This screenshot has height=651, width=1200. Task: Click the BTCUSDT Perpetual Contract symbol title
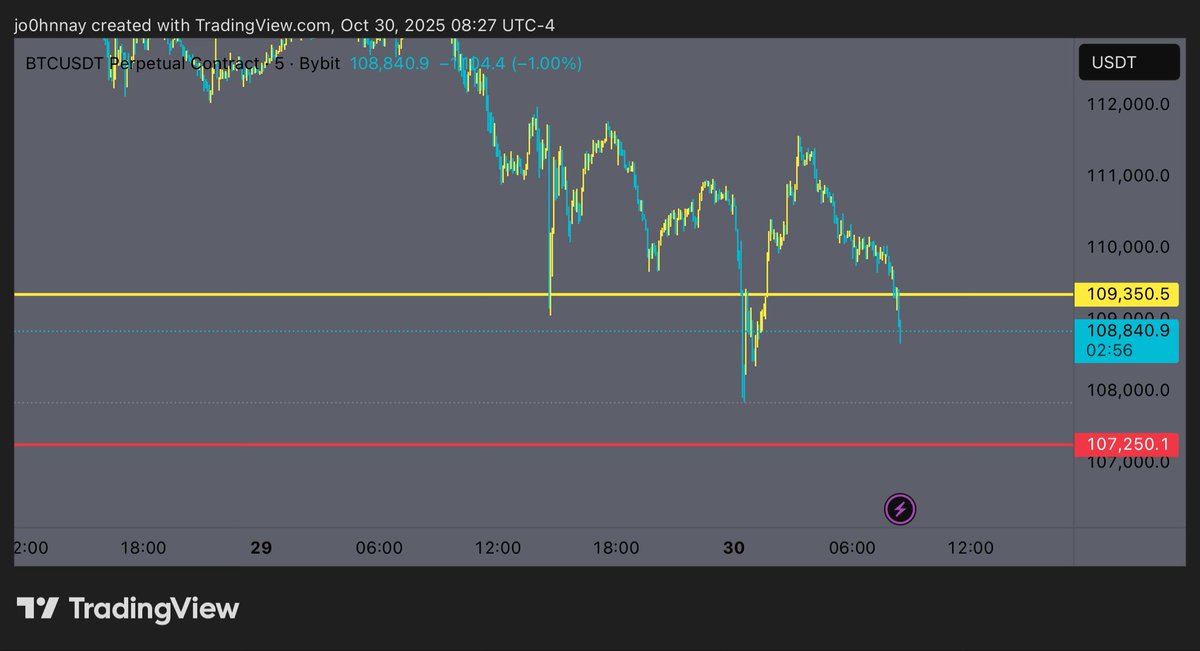pyautogui.click(x=140, y=63)
